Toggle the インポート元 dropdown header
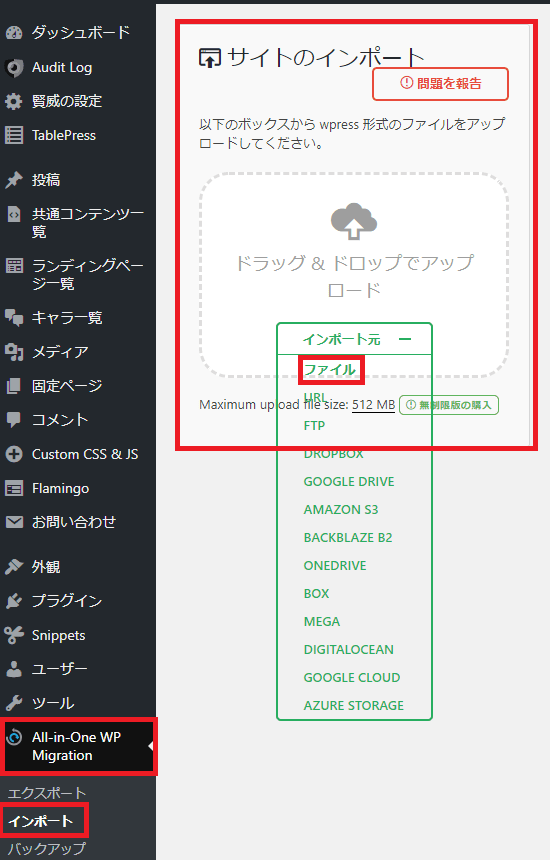The image size is (550, 860). 354,340
